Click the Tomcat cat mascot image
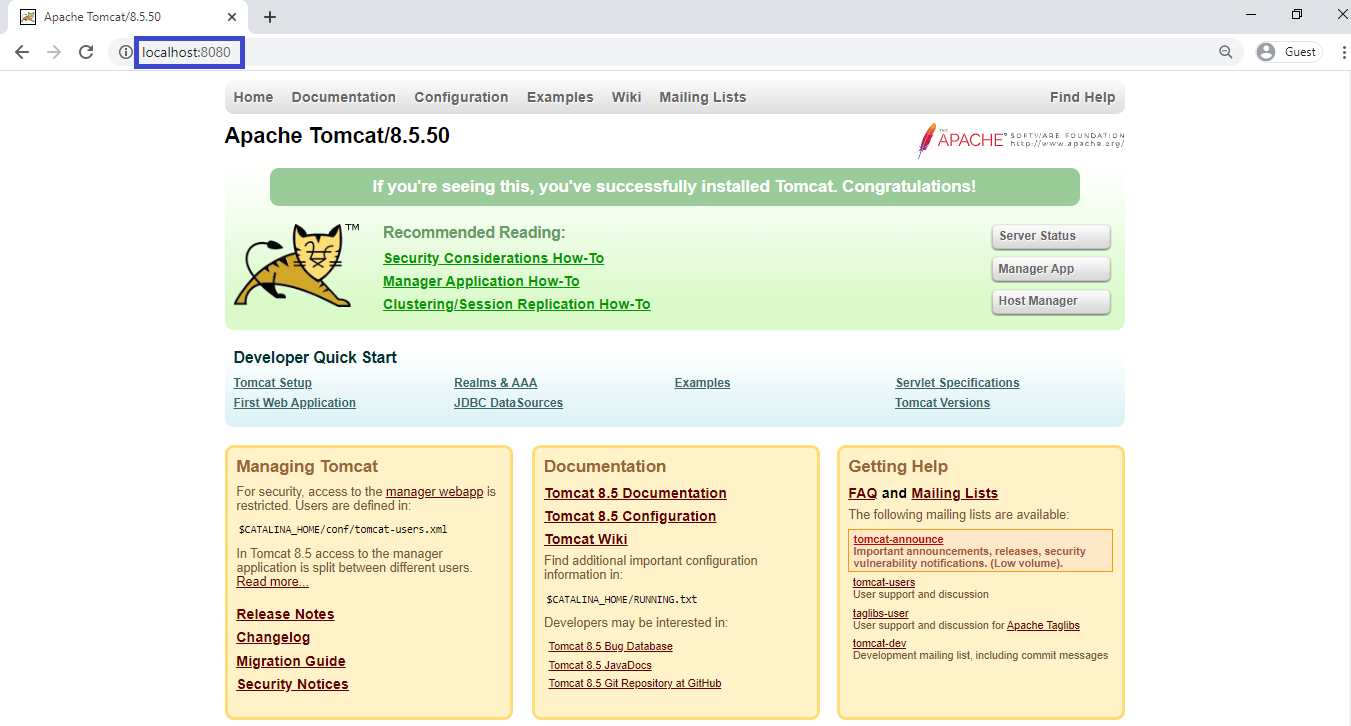 click(295, 265)
